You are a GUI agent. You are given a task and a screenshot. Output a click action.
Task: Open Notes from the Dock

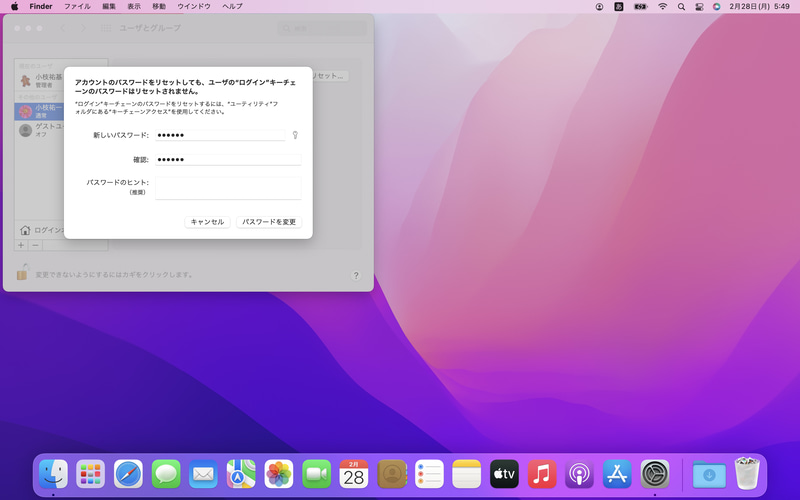coord(466,474)
